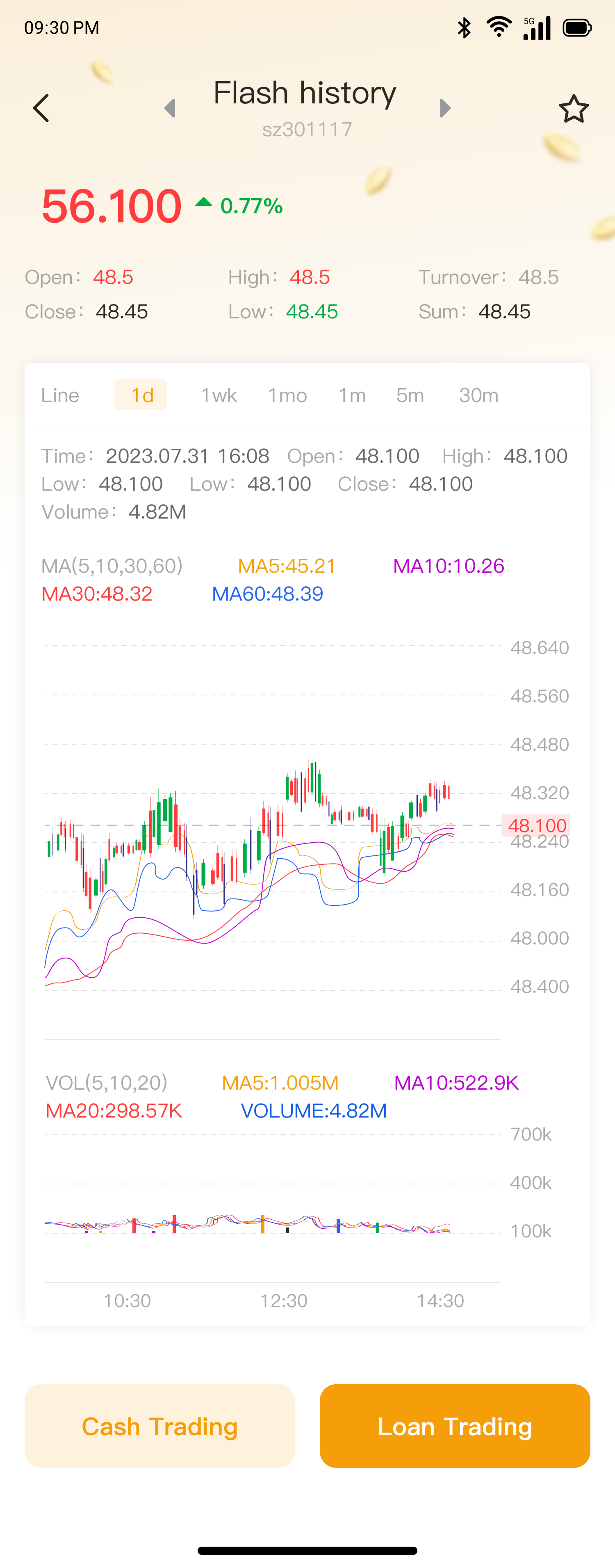The width and height of the screenshot is (615, 1568).
Task: Tap the back arrow icon
Action: pos(41,108)
